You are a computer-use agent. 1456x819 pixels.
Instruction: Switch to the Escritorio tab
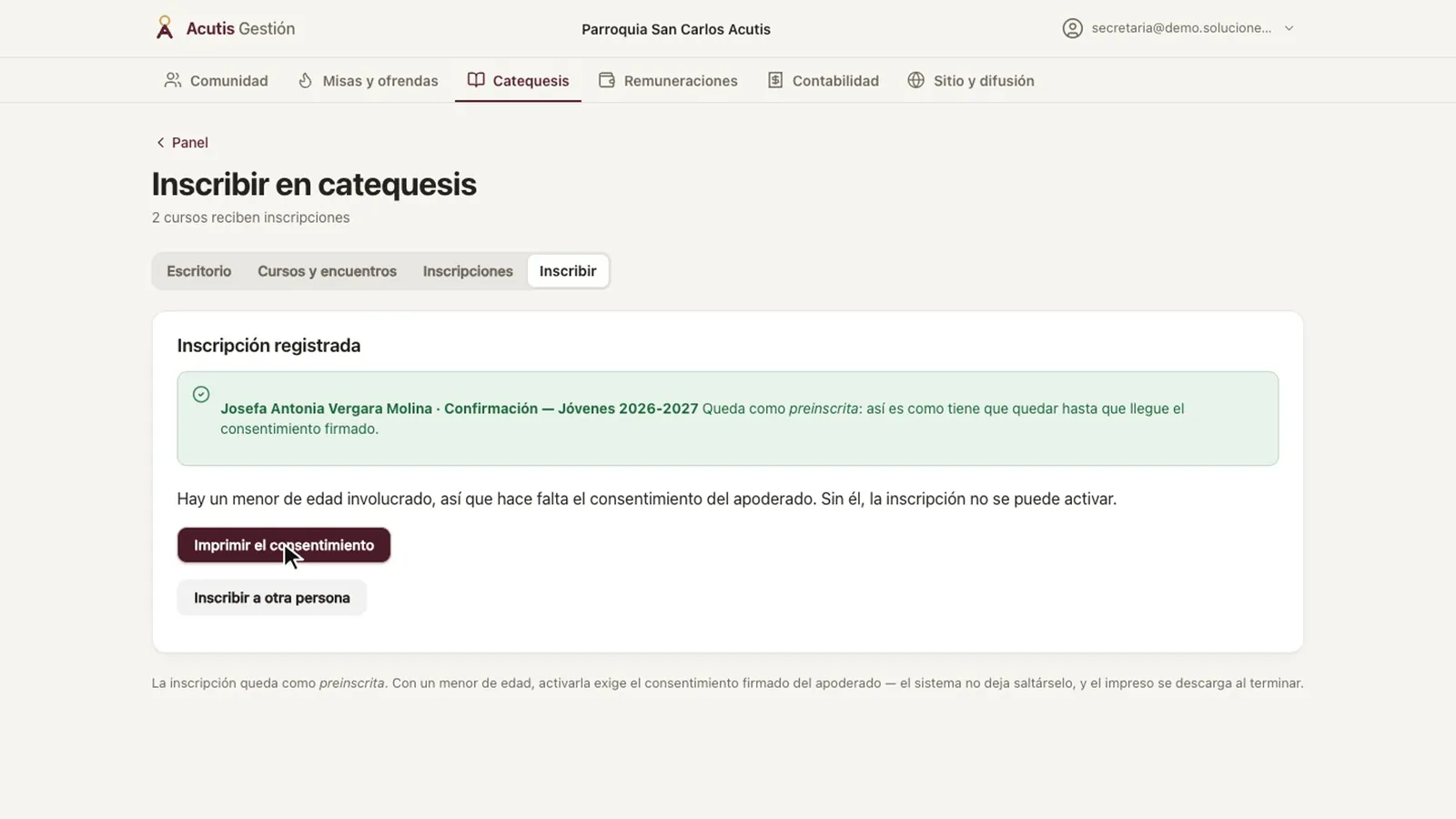[x=198, y=271]
